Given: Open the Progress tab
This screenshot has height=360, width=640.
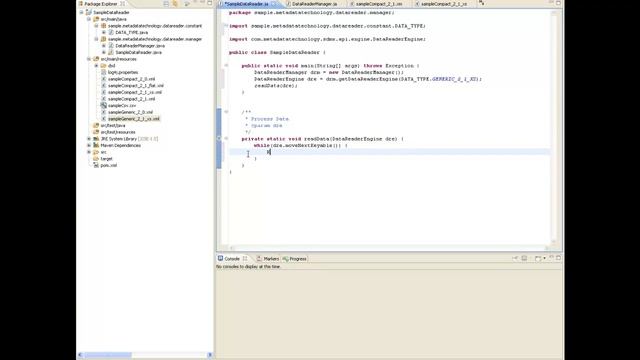Looking at the screenshot, I should pos(295,259).
